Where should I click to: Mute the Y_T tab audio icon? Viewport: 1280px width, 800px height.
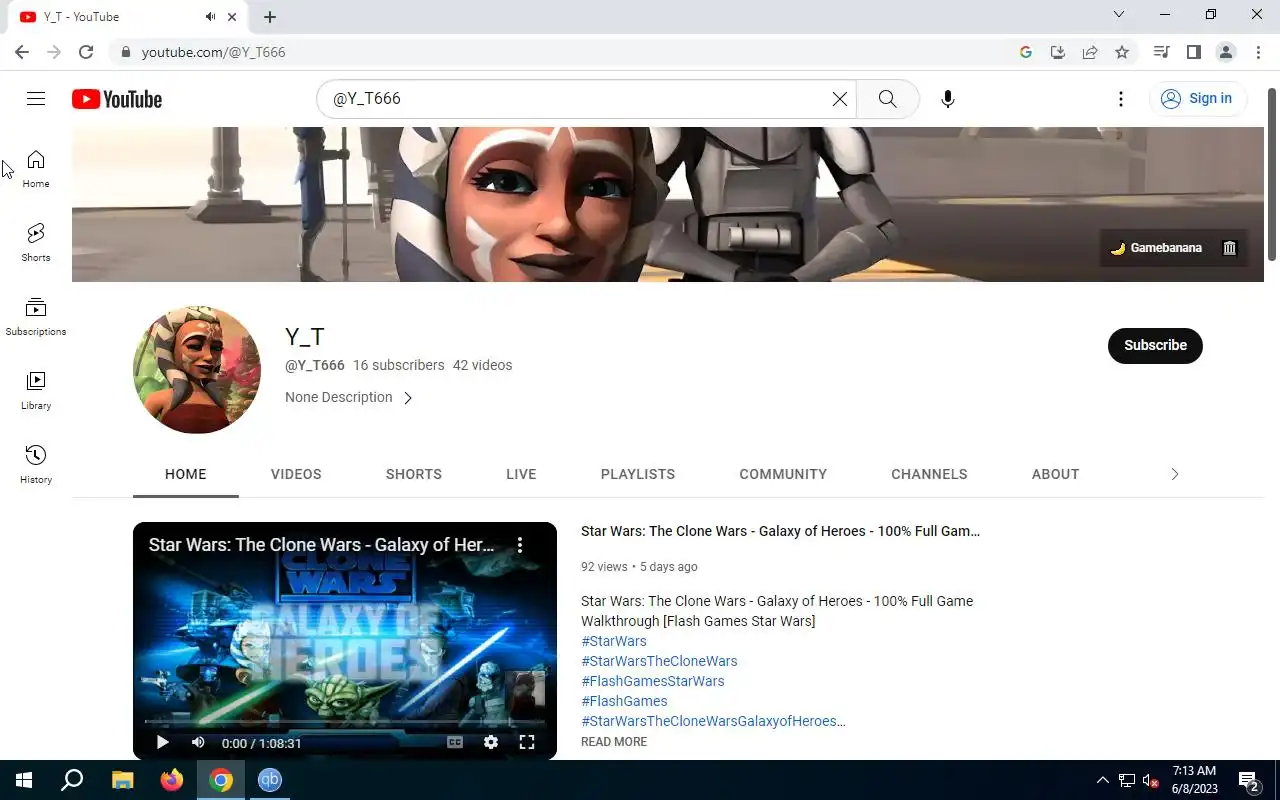(x=210, y=17)
